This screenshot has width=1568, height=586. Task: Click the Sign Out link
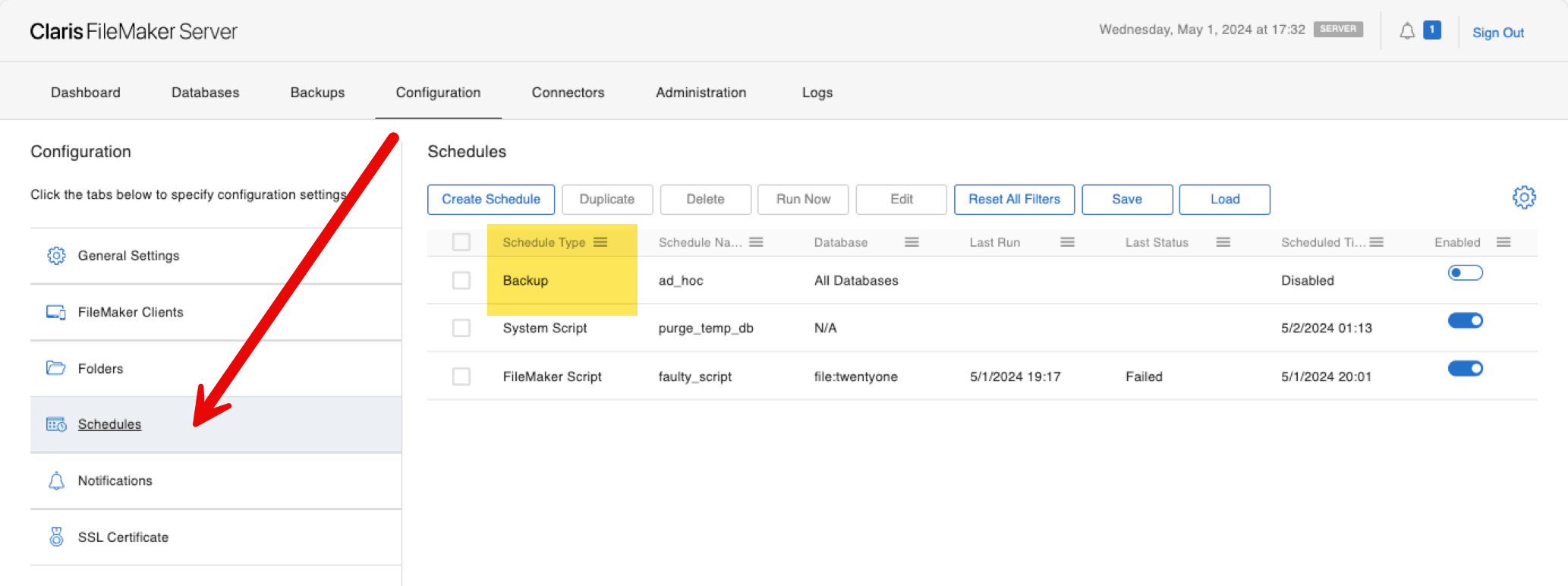pyautogui.click(x=1498, y=33)
